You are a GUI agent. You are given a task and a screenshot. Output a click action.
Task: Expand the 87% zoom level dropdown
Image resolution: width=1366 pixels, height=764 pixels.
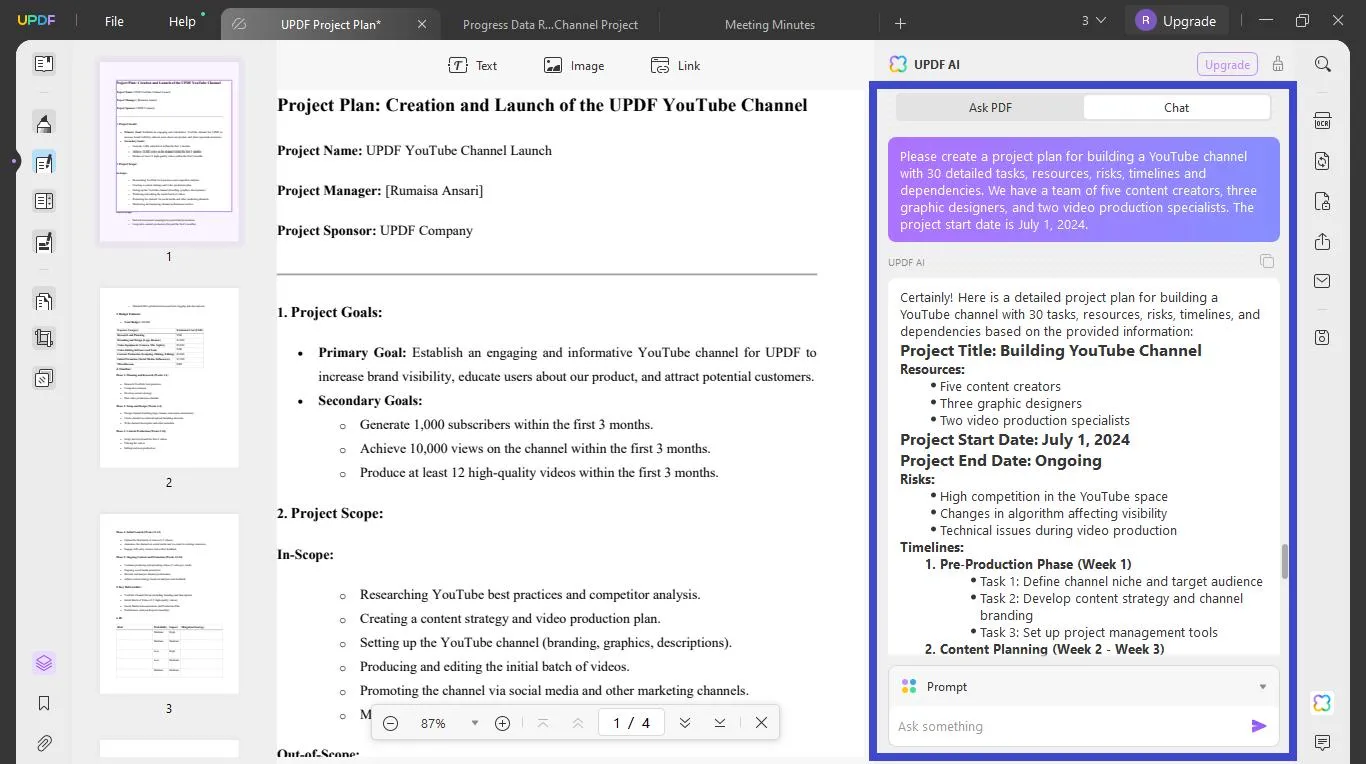click(475, 722)
